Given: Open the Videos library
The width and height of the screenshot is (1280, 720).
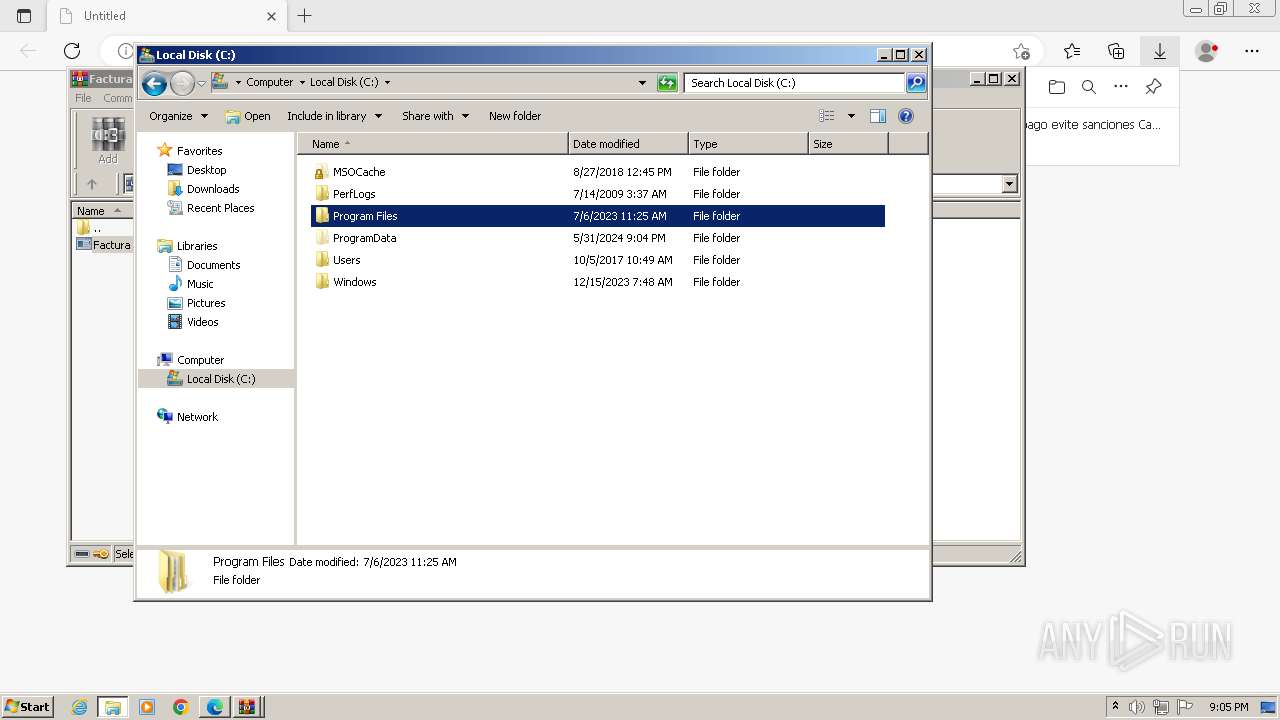Looking at the screenshot, I should 202,322.
